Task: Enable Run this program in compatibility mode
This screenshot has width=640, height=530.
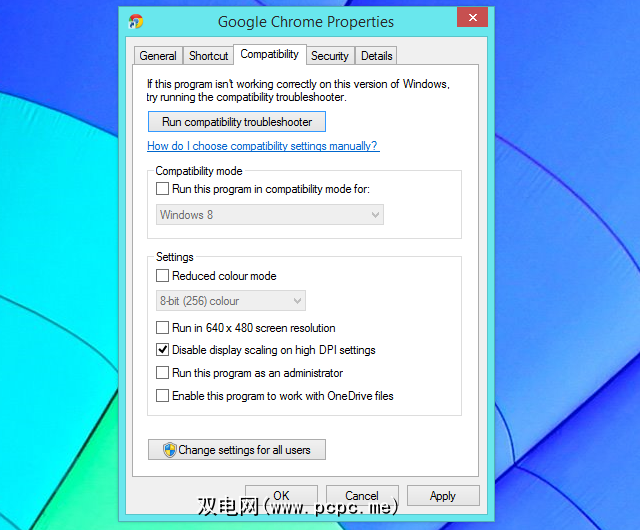Action: point(162,189)
